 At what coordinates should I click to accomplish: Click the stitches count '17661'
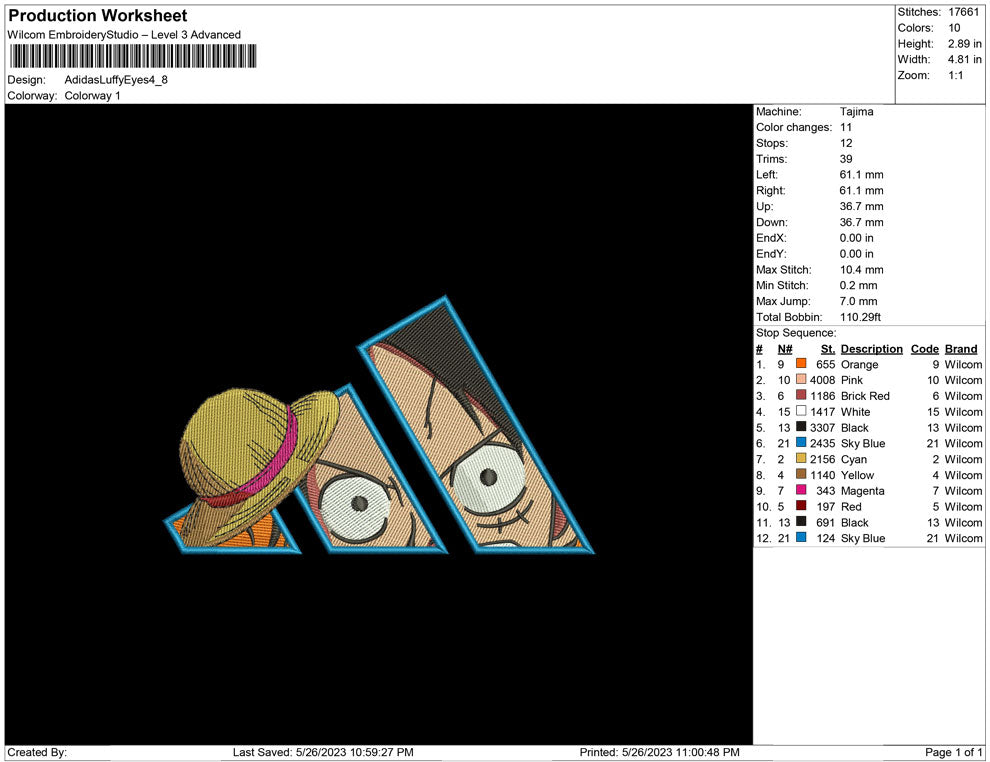click(963, 12)
